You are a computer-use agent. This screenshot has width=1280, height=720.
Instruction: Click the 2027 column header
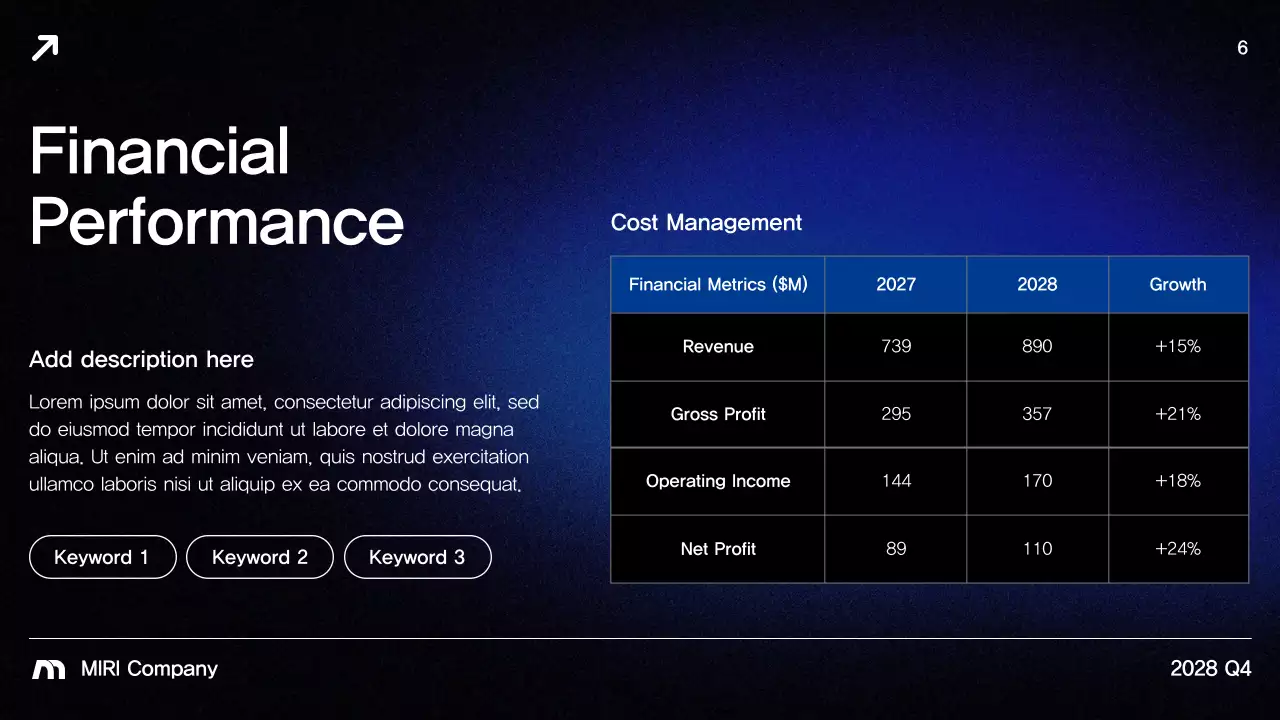point(895,284)
